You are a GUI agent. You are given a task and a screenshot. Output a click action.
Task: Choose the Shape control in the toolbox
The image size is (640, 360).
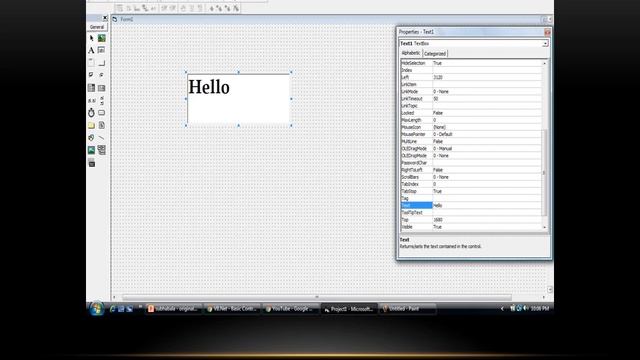pos(91,138)
